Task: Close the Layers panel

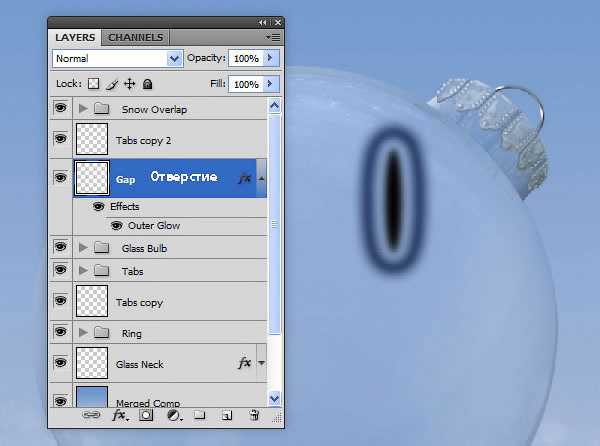Action: coord(278,23)
